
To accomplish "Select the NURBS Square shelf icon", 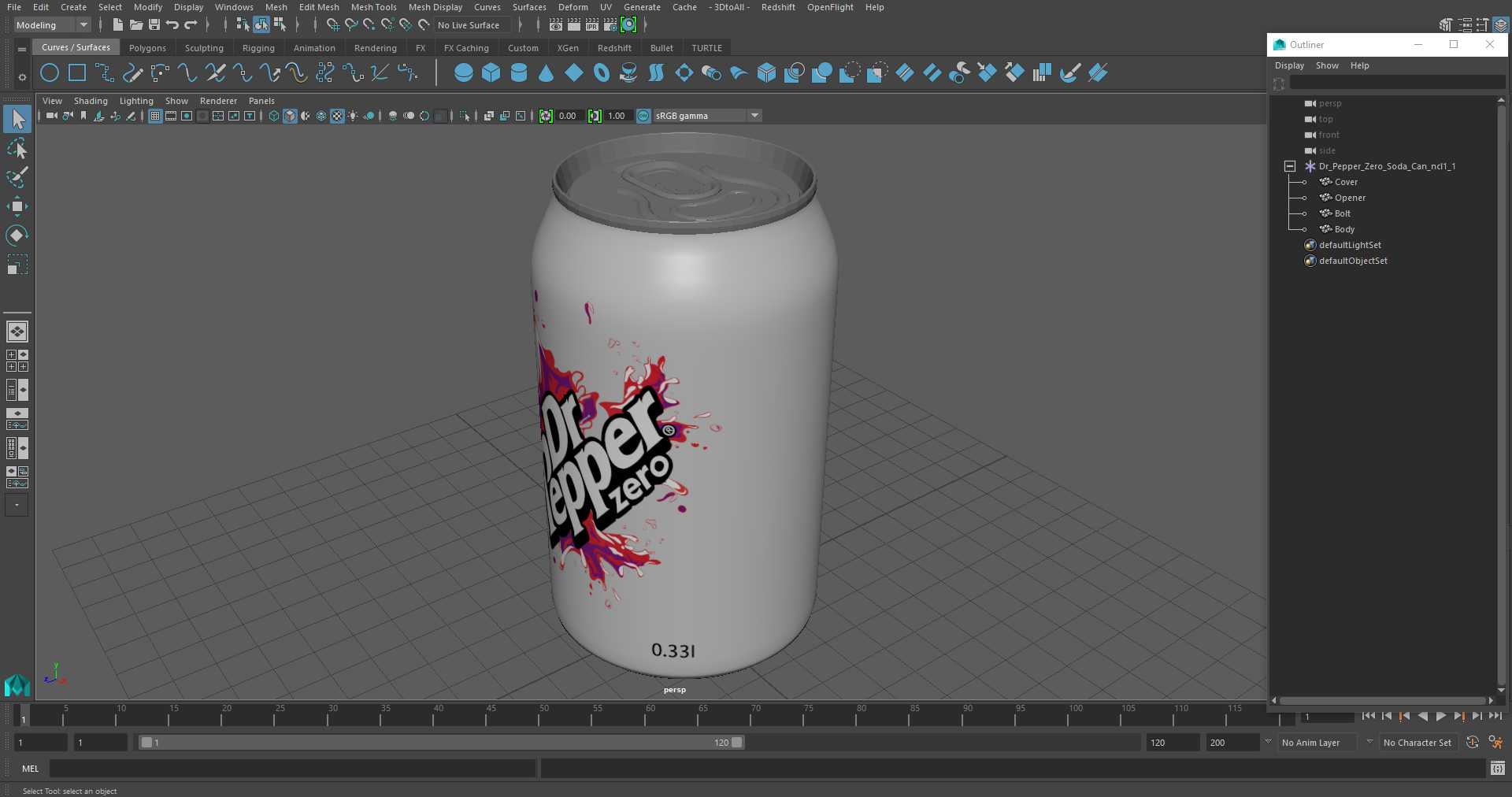I will coord(77,73).
